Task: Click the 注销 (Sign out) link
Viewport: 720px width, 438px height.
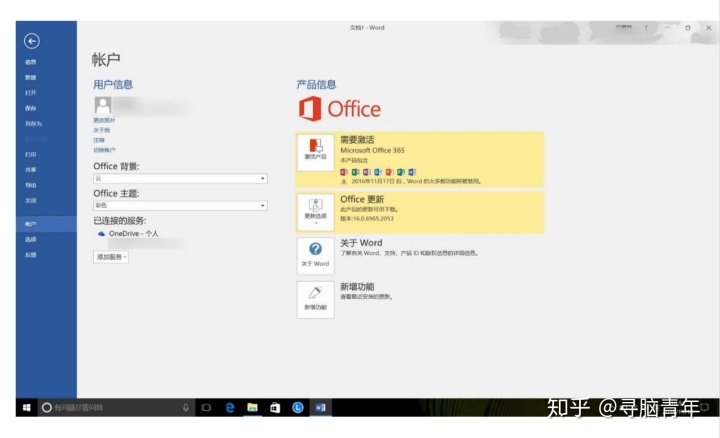Action: pos(99,140)
